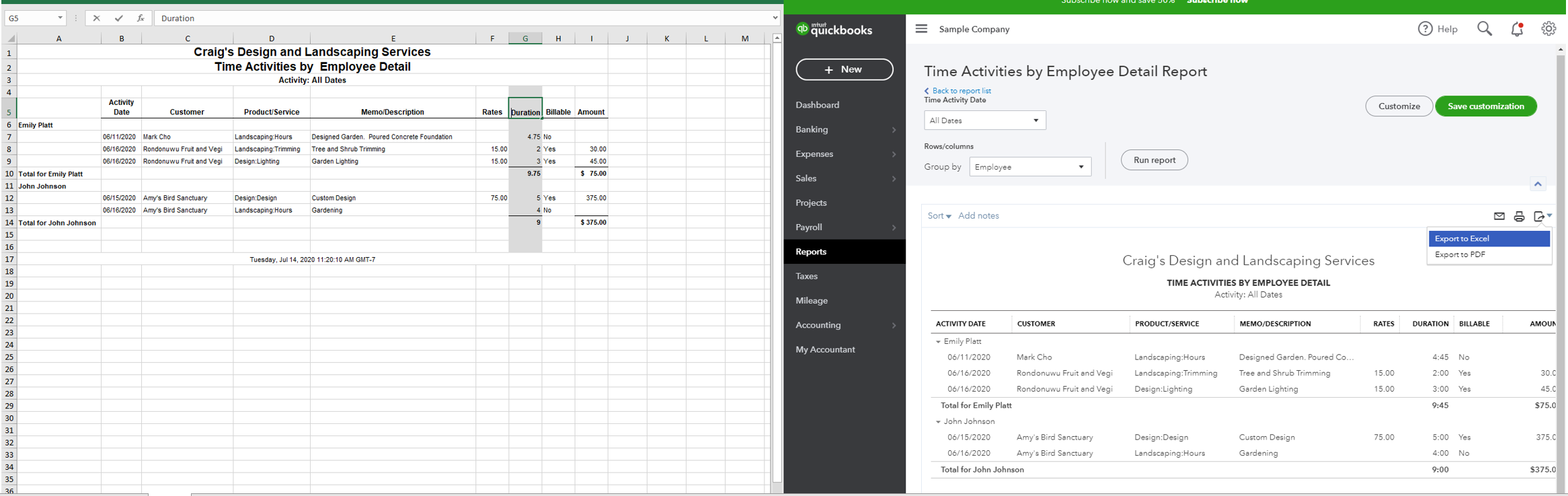
Task: Click the print report icon
Action: pyautogui.click(x=1519, y=216)
